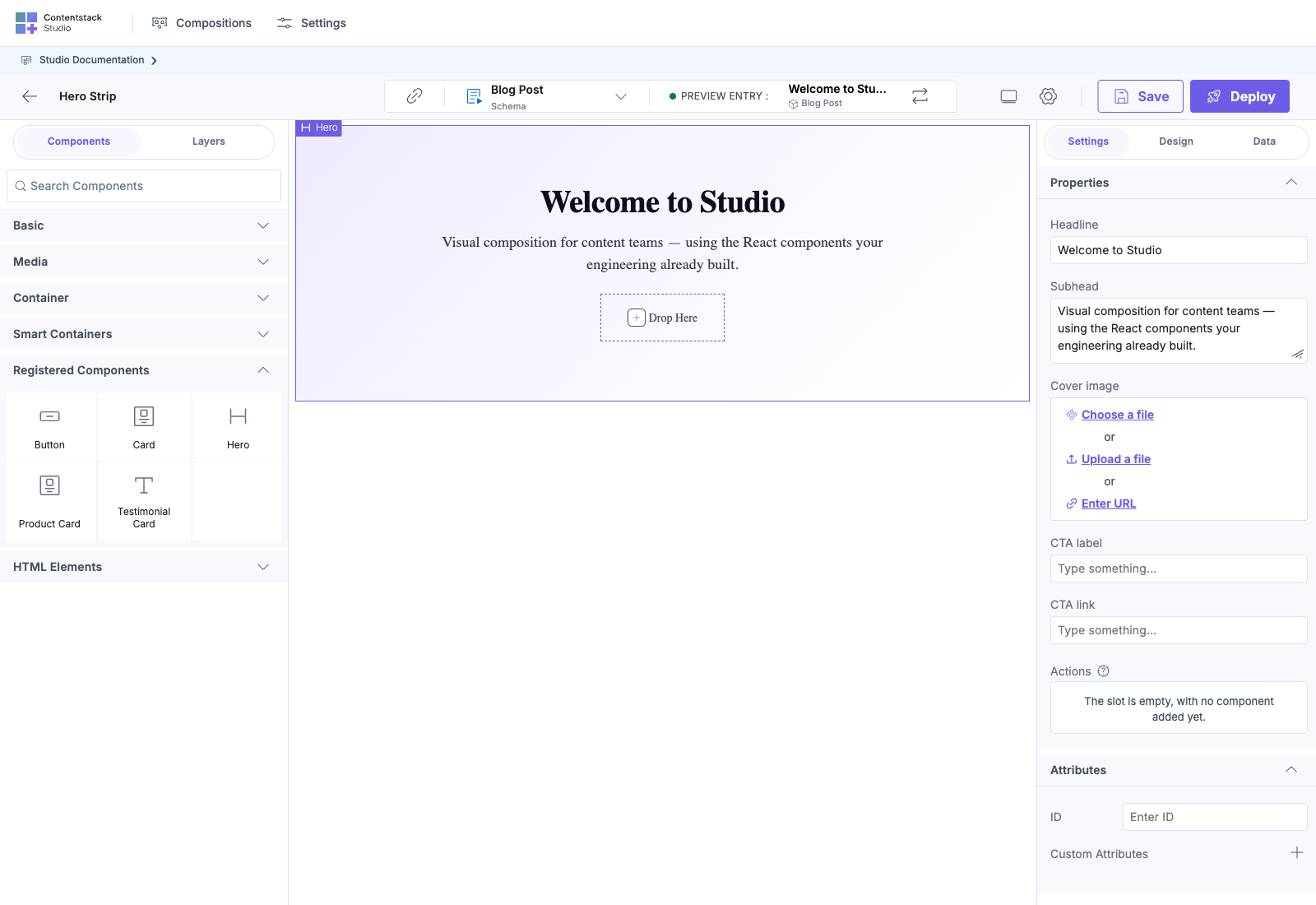Collapse the Properties section
This screenshot has height=905, width=1316.
coord(1291,183)
